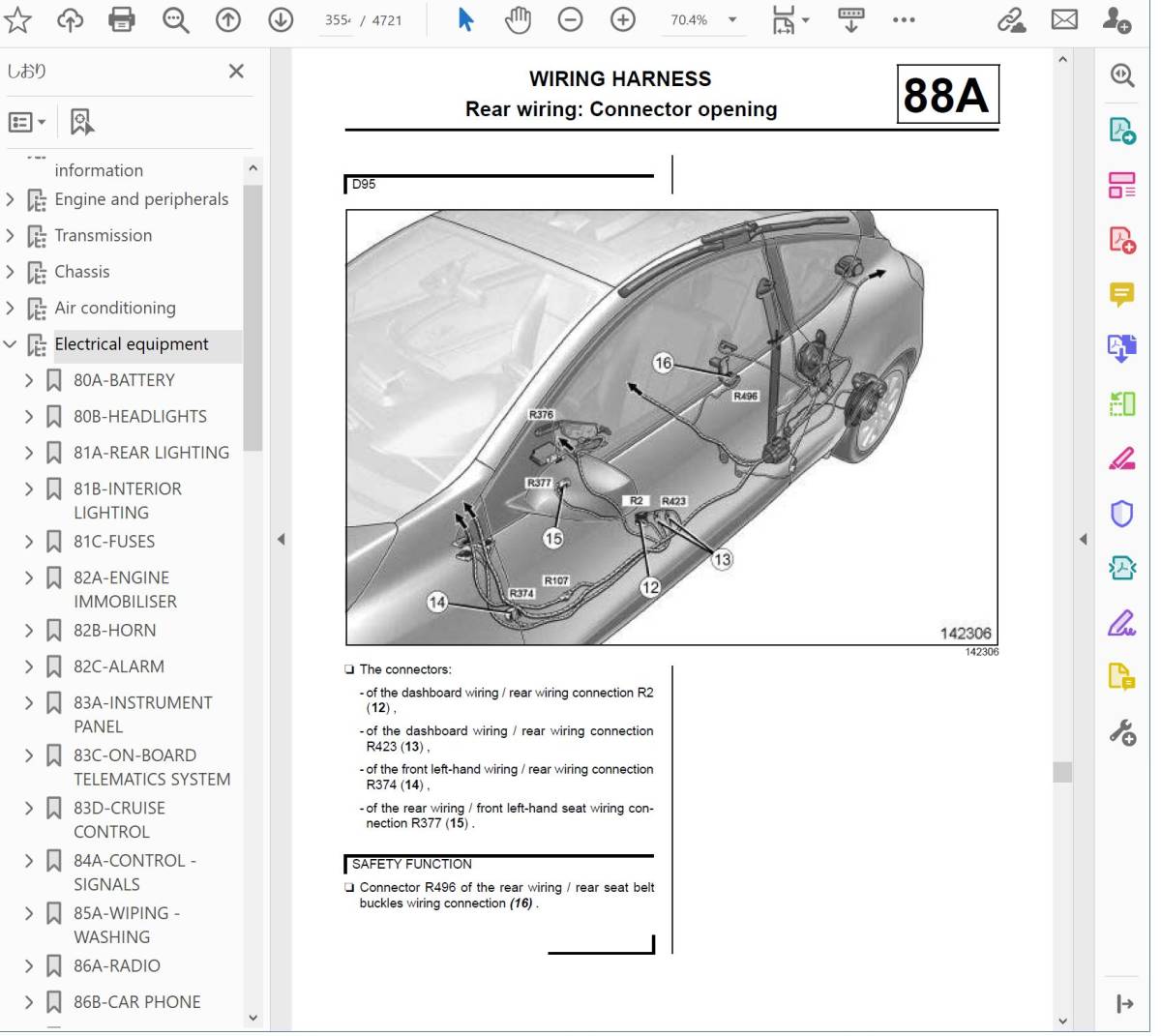1161x1036 pixels.
Task: Toggle the scrolling mode keyboard icon
Action: point(851,19)
